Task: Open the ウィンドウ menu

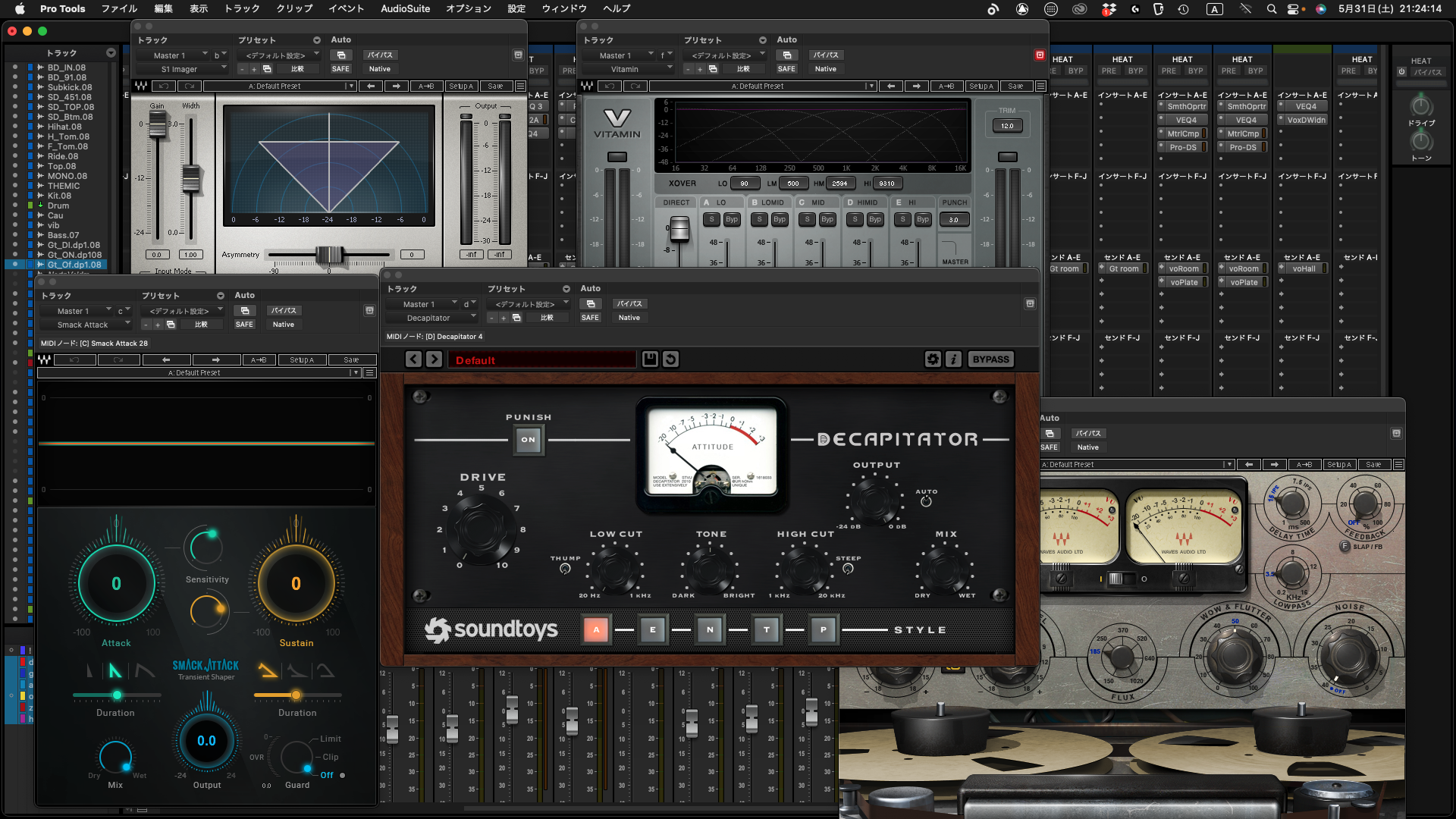Action: coord(563,9)
